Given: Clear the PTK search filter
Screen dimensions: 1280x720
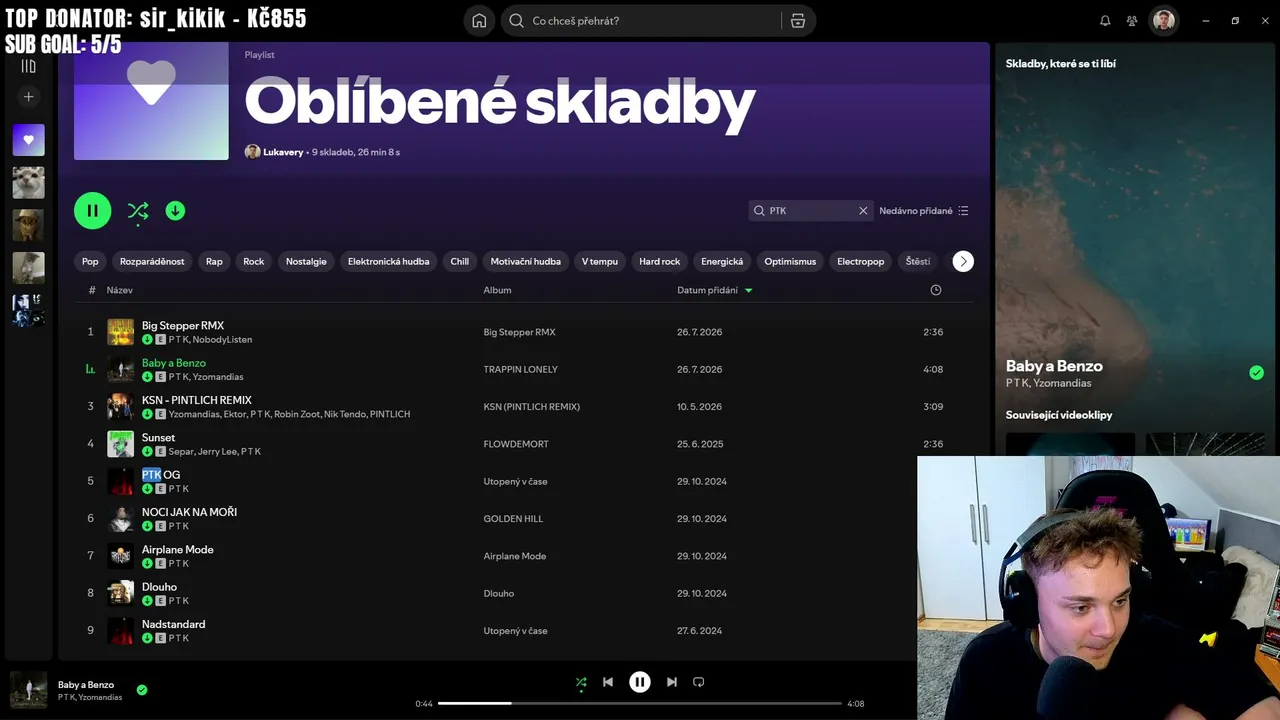Looking at the screenshot, I should [863, 211].
